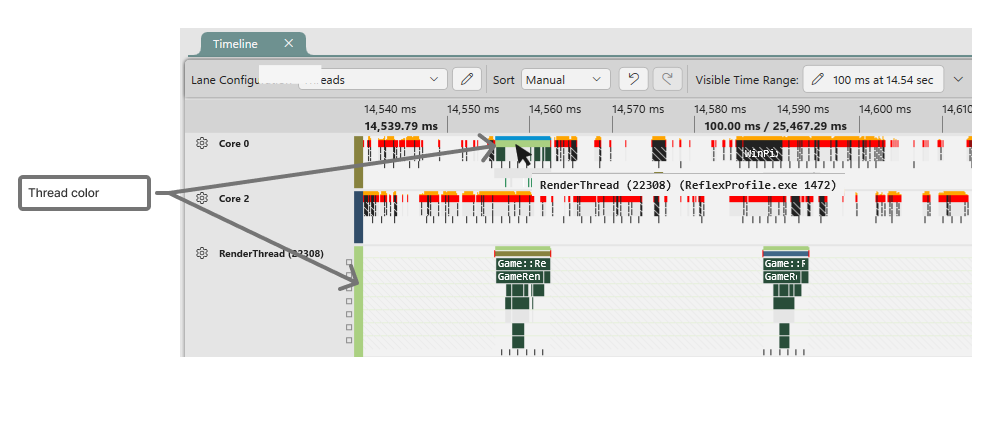Edit the visible time range value
This screenshot has width=1004, height=426.
pyautogui.click(x=873, y=80)
